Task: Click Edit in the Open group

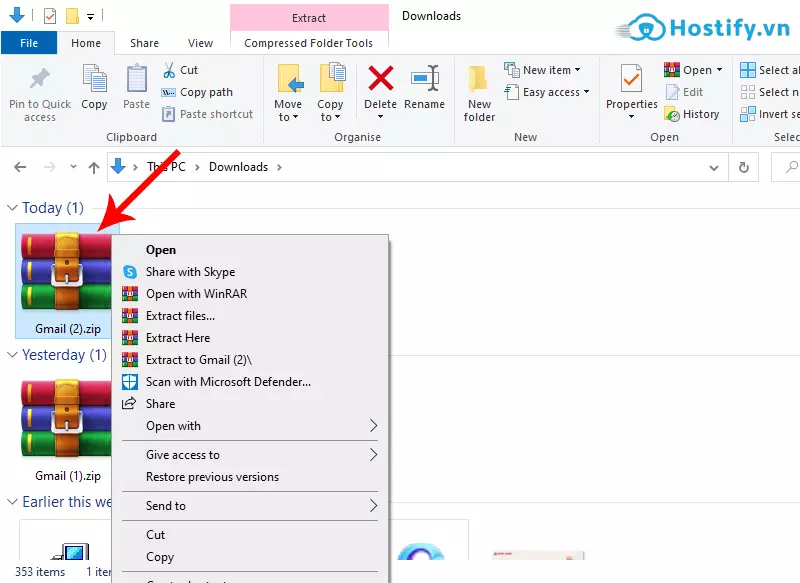Action: 685,92
